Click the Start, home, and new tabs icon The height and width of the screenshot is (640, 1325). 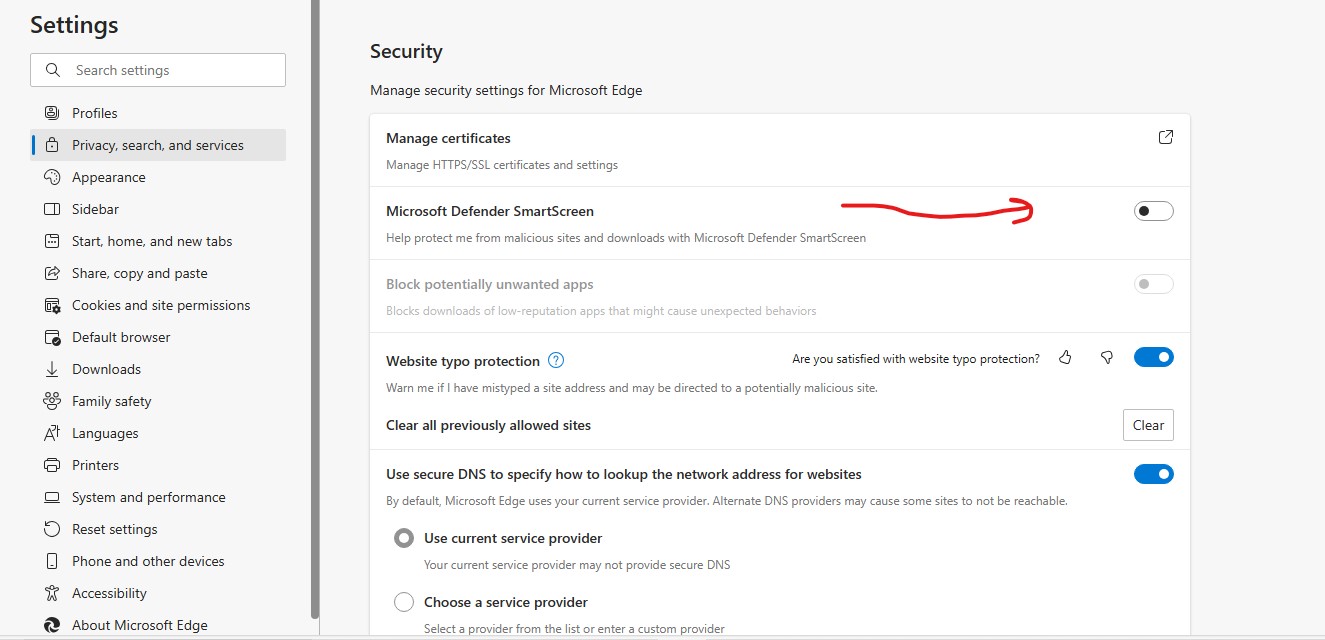[x=52, y=241]
